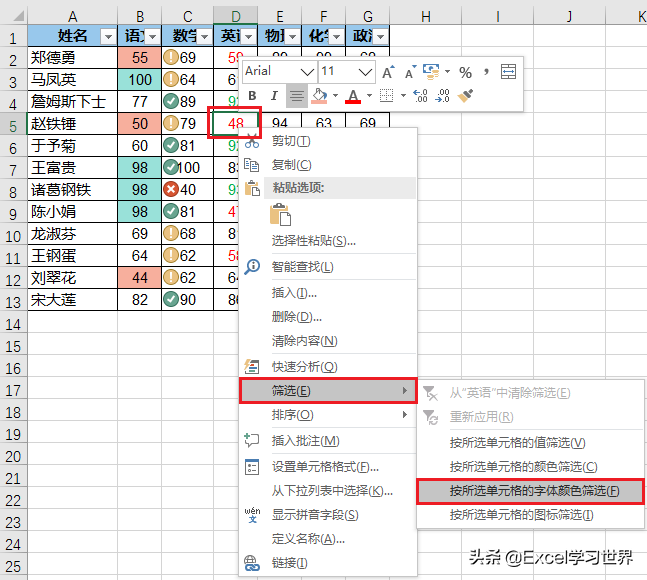Image resolution: width=647 pixels, height=580 pixels.
Task: Choose 插入(I) from the context menu
Action: 328,293
